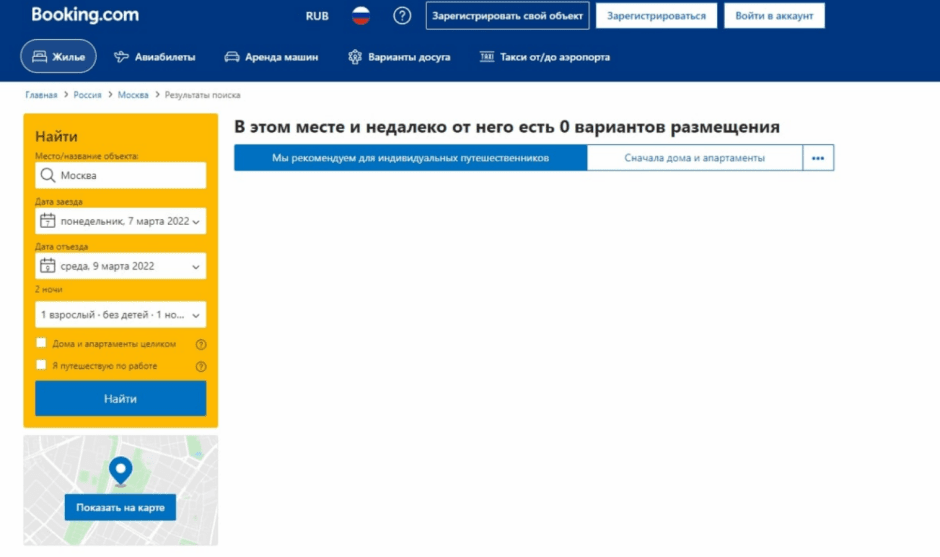This screenshot has width=940, height=557.
Task: Click help icon next to Дома и апартаменты целиком
Action: click(201, 344)
